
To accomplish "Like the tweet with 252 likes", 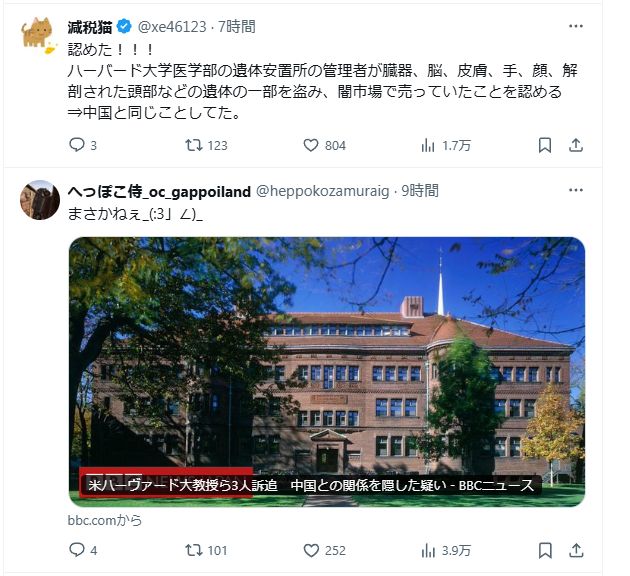I will click(x=324, y=550).
